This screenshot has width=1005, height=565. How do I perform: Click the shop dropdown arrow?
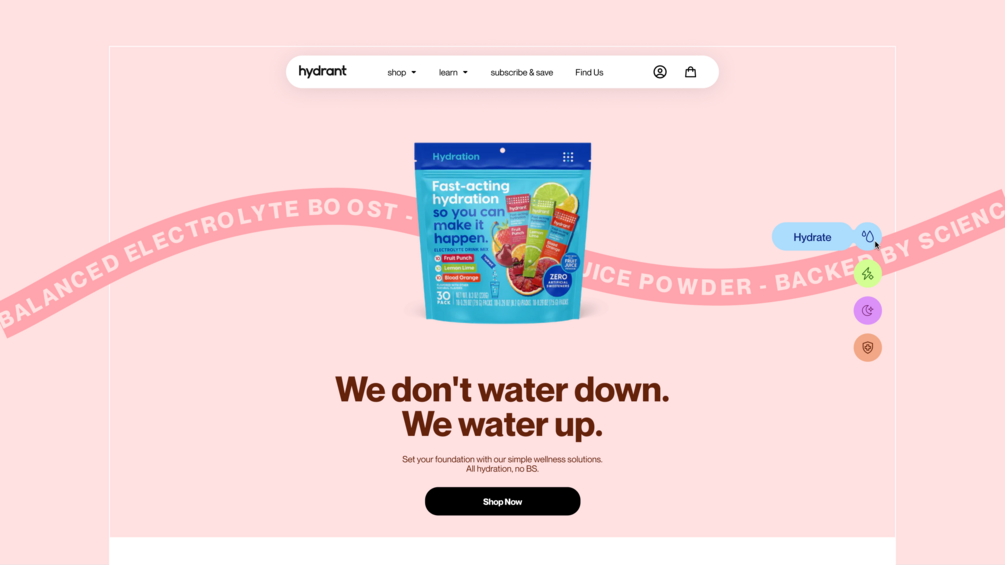pos(413,72)
